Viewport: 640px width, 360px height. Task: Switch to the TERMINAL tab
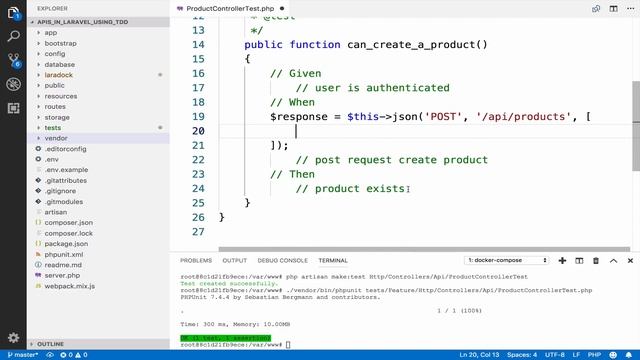[x=333, y=260]
